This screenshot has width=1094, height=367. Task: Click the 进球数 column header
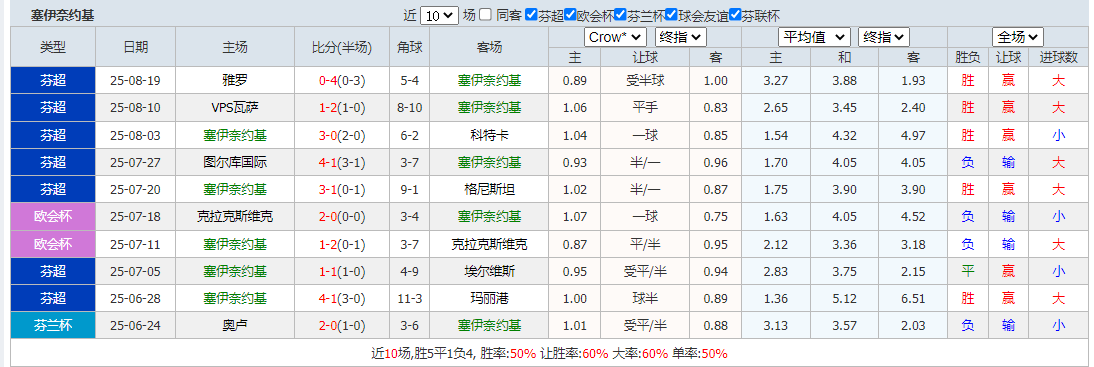[x=1058, y=58]
